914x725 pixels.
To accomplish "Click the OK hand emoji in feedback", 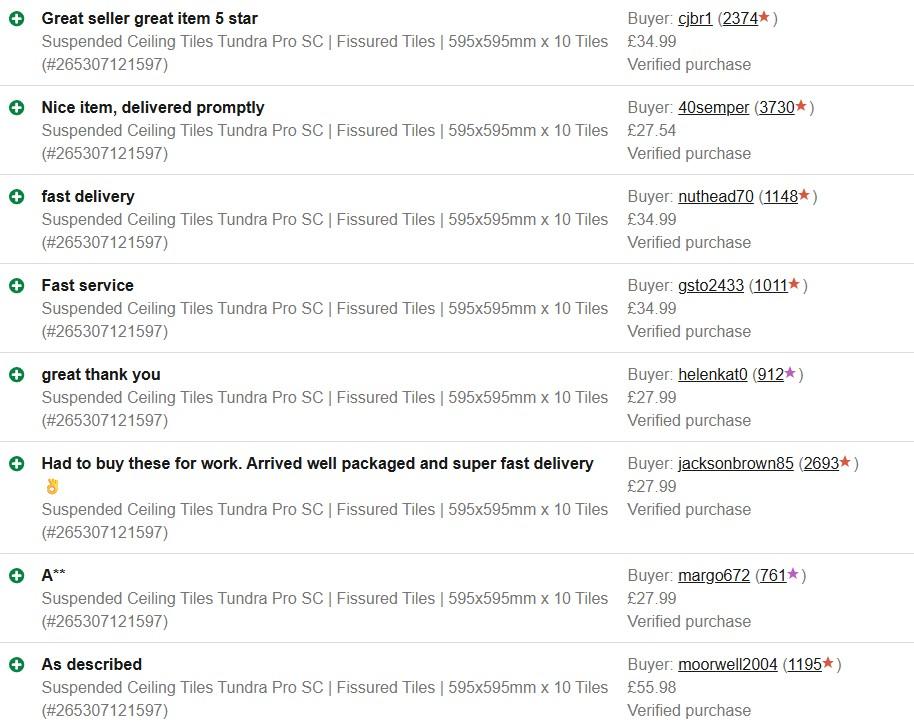I will (52, 487).
